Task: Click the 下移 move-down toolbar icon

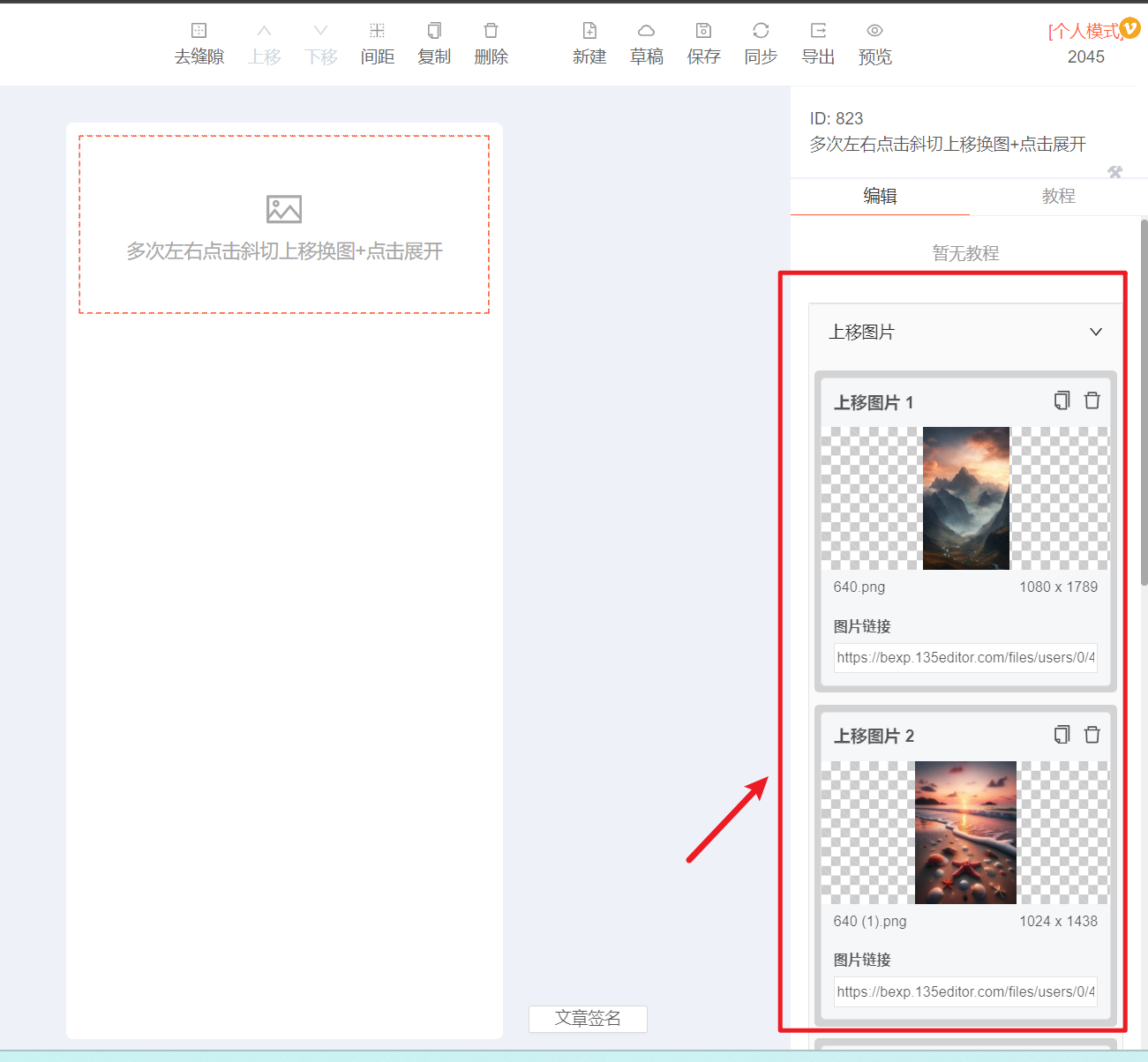Action: click(321, 31)
